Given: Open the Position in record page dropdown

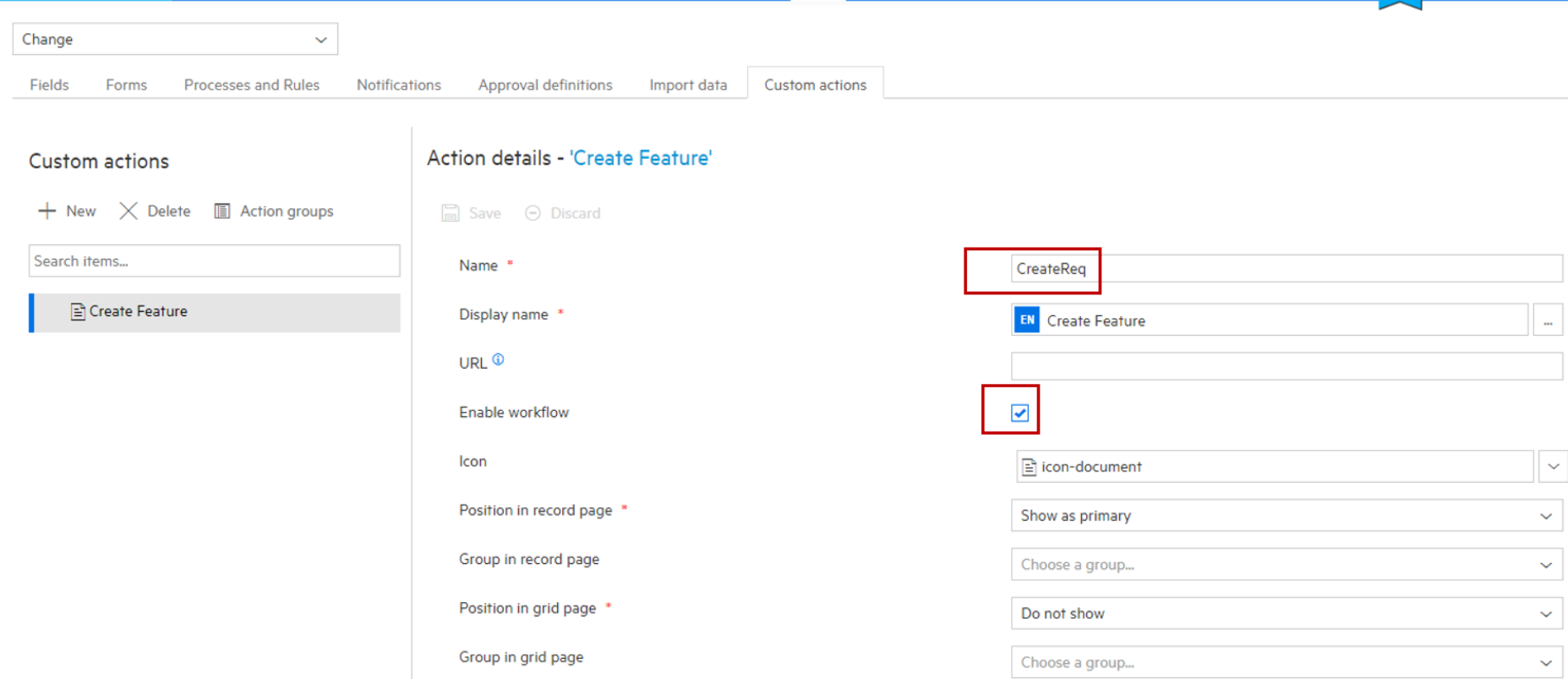Looking at the screenshot, I should 1287,515.
